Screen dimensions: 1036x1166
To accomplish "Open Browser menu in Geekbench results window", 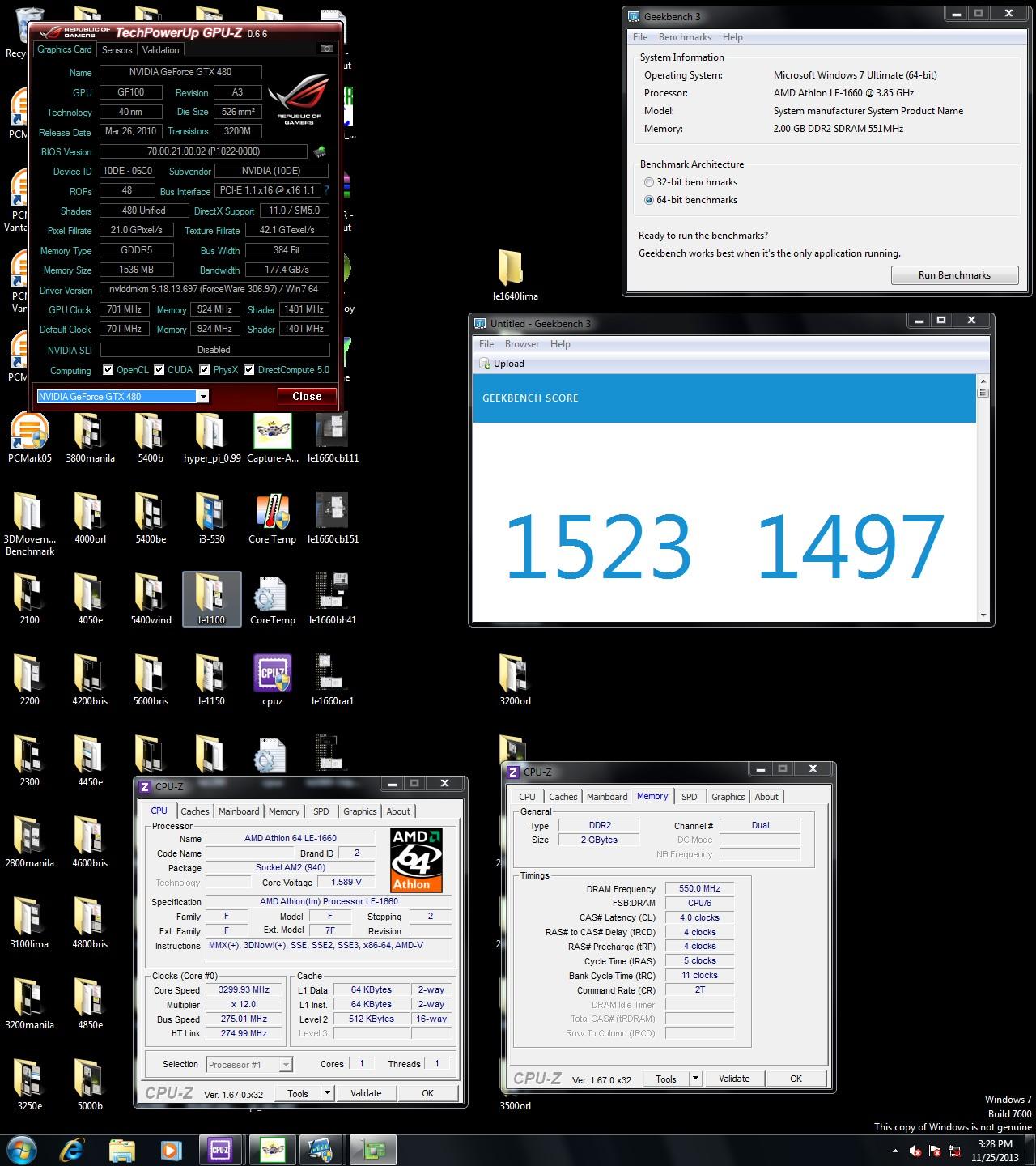I will click(x=522, y=344).
